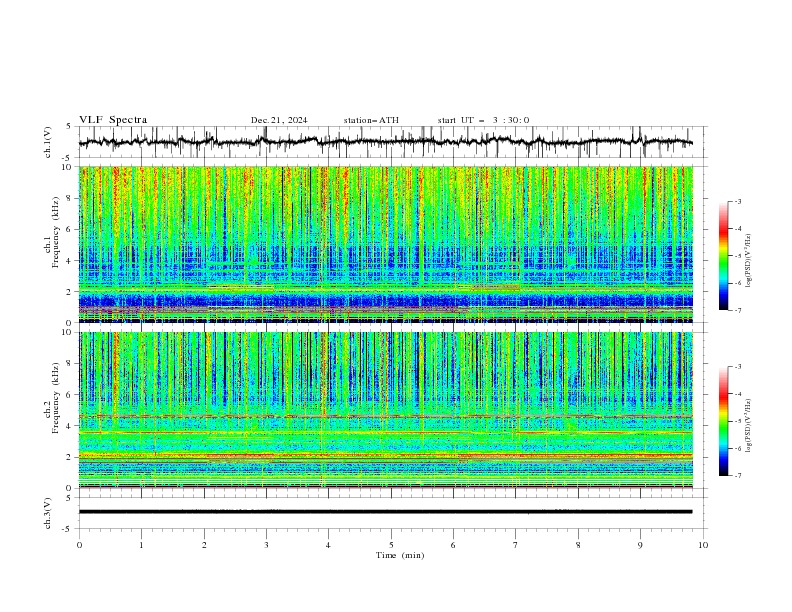Click the ch.1 voltage waveform trace

tap(386, 142)
